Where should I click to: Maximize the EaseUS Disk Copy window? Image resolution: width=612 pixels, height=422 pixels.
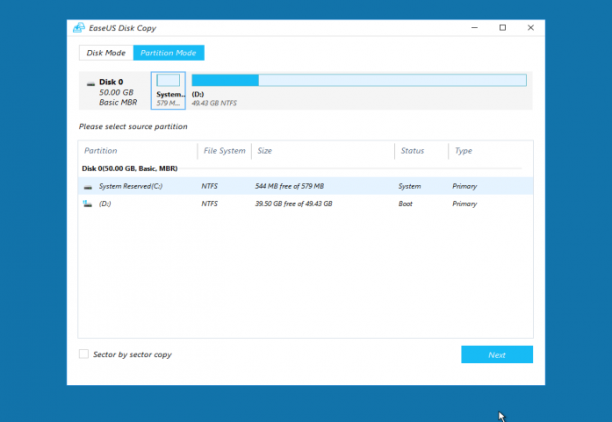pos(503,28)
